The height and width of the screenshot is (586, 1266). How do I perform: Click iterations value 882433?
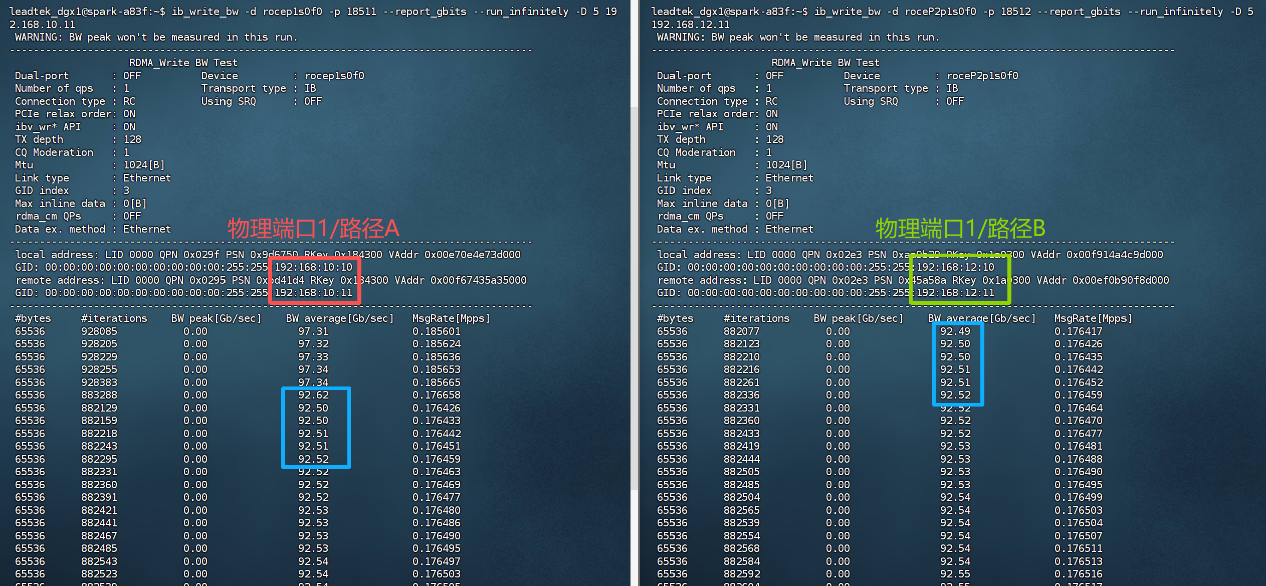point(741,433)
